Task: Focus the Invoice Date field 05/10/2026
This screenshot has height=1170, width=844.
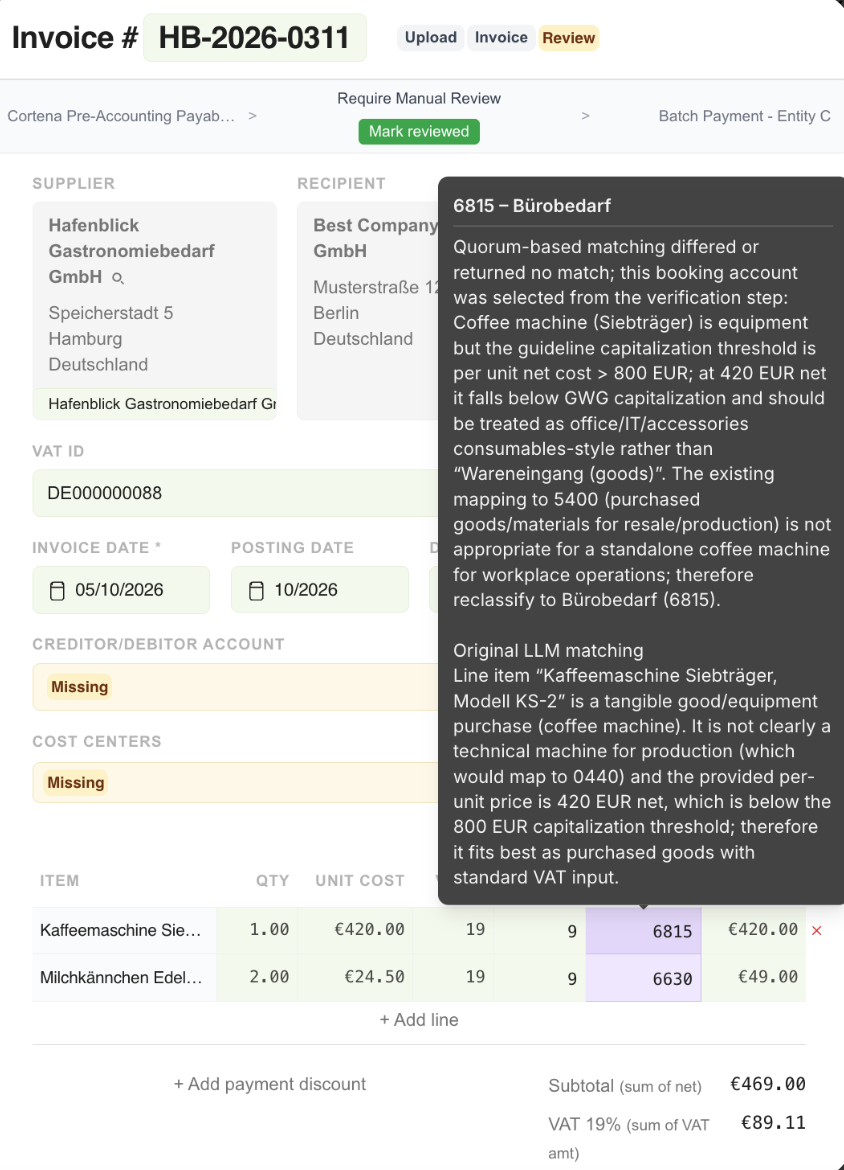Action: click(x=121, y=590)
